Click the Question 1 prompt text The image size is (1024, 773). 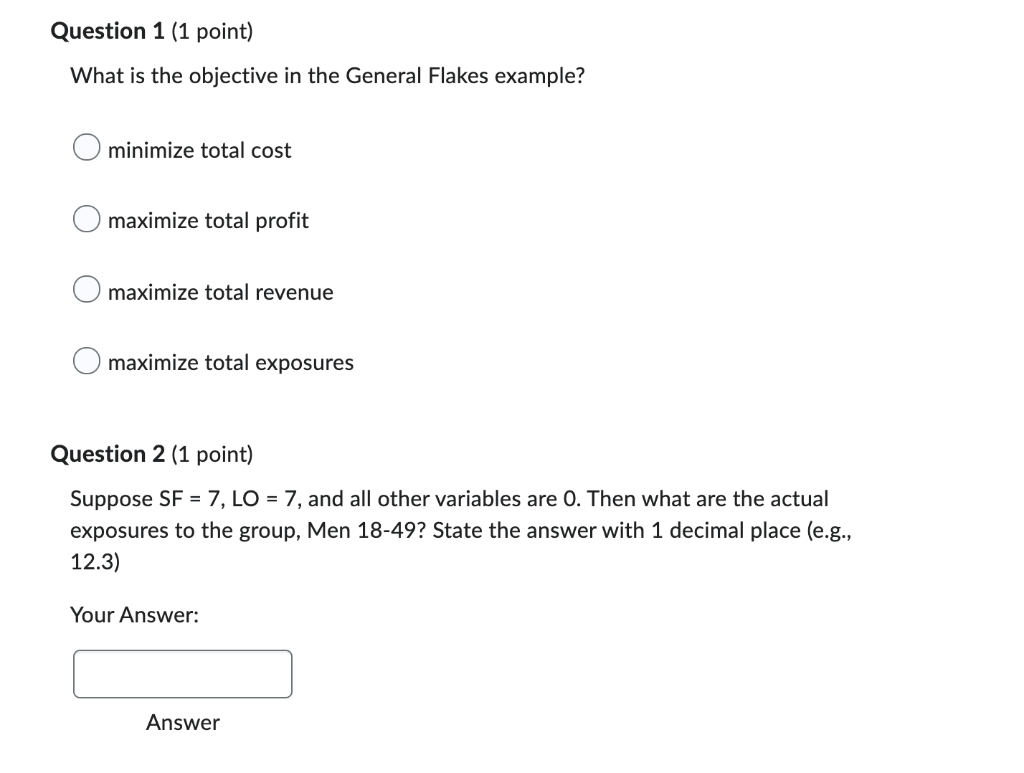click(327, 75)
